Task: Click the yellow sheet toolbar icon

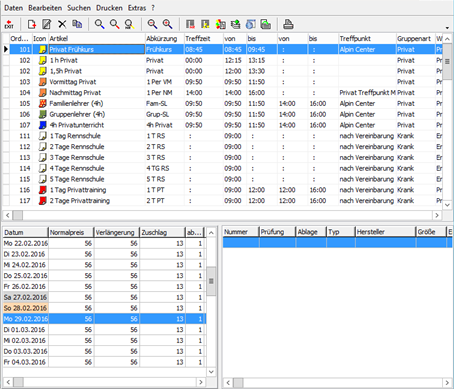Action: coord(205,24)
